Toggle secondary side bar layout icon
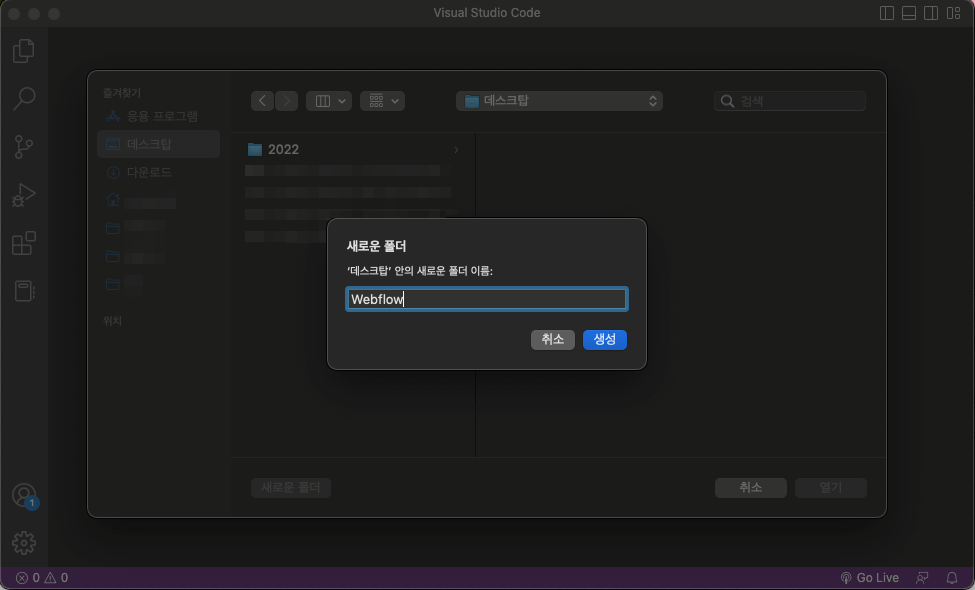The width and height of the screenshot is (975, 590). pos(931,13)
